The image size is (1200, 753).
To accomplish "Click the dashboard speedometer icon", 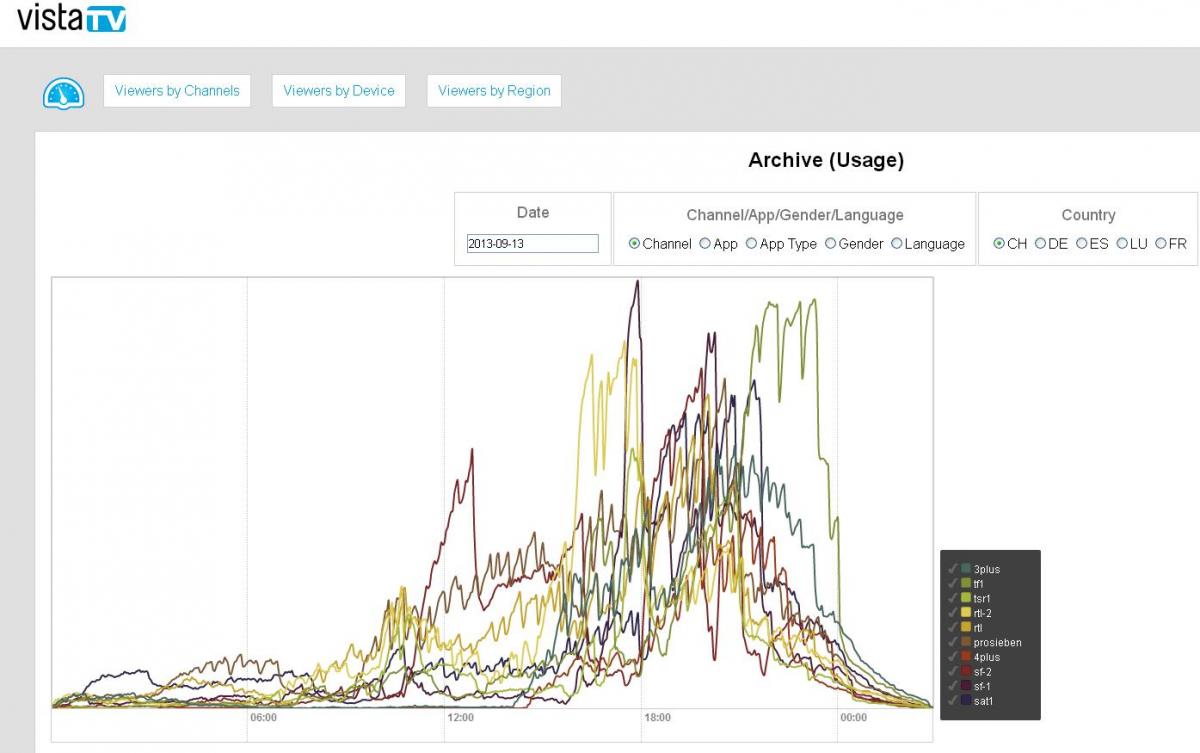I will pyautogui.click(x=63, y=92).
